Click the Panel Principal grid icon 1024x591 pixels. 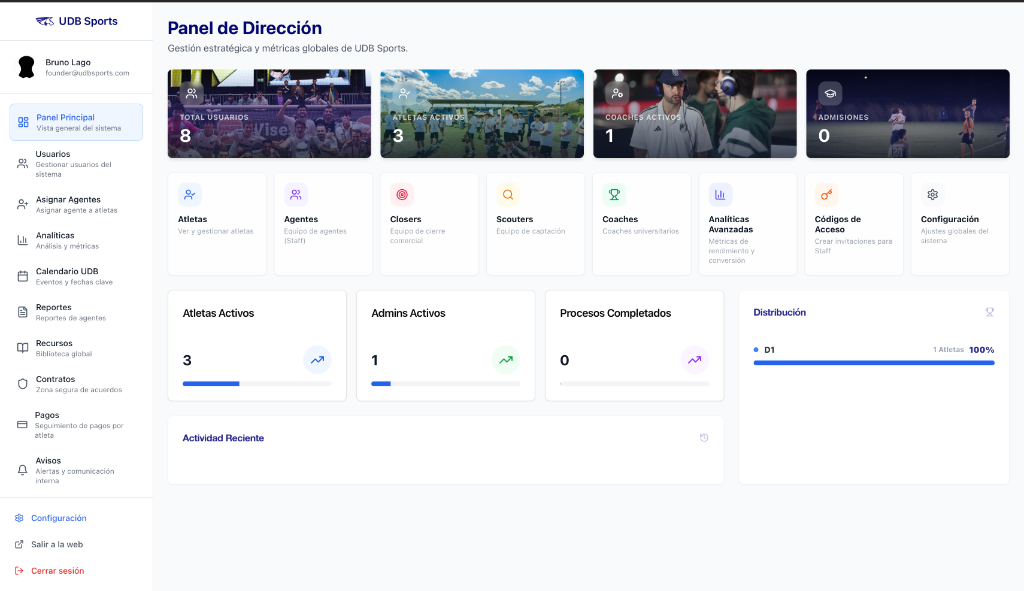pos(23,122)
